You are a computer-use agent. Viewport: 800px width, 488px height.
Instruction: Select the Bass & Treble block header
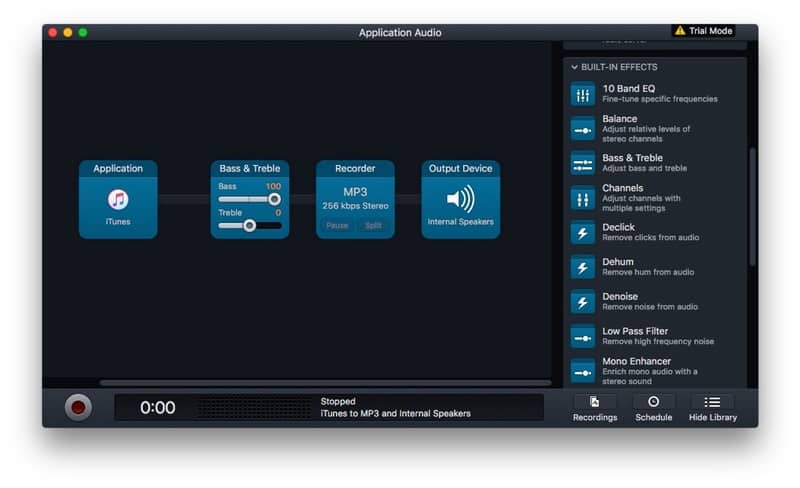click(x=249, y=168)
